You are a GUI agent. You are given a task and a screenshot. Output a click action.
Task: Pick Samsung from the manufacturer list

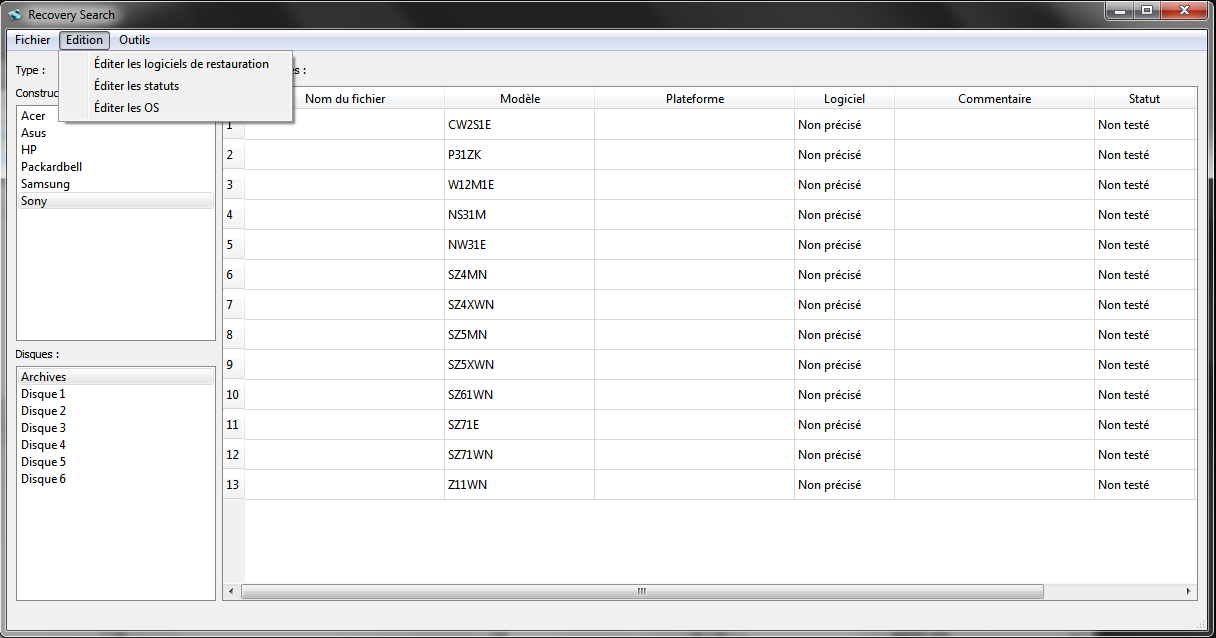point(45,184)
